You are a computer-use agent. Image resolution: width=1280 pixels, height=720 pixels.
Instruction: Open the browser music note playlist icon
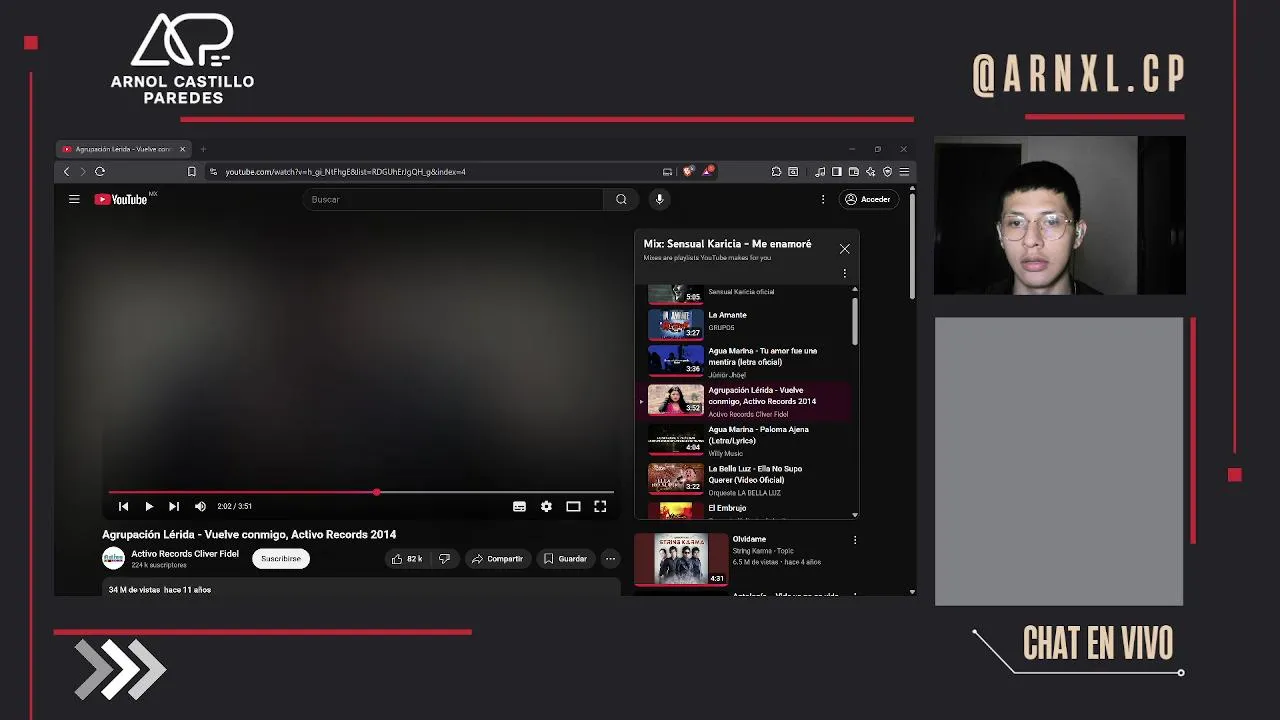point(820,172)
